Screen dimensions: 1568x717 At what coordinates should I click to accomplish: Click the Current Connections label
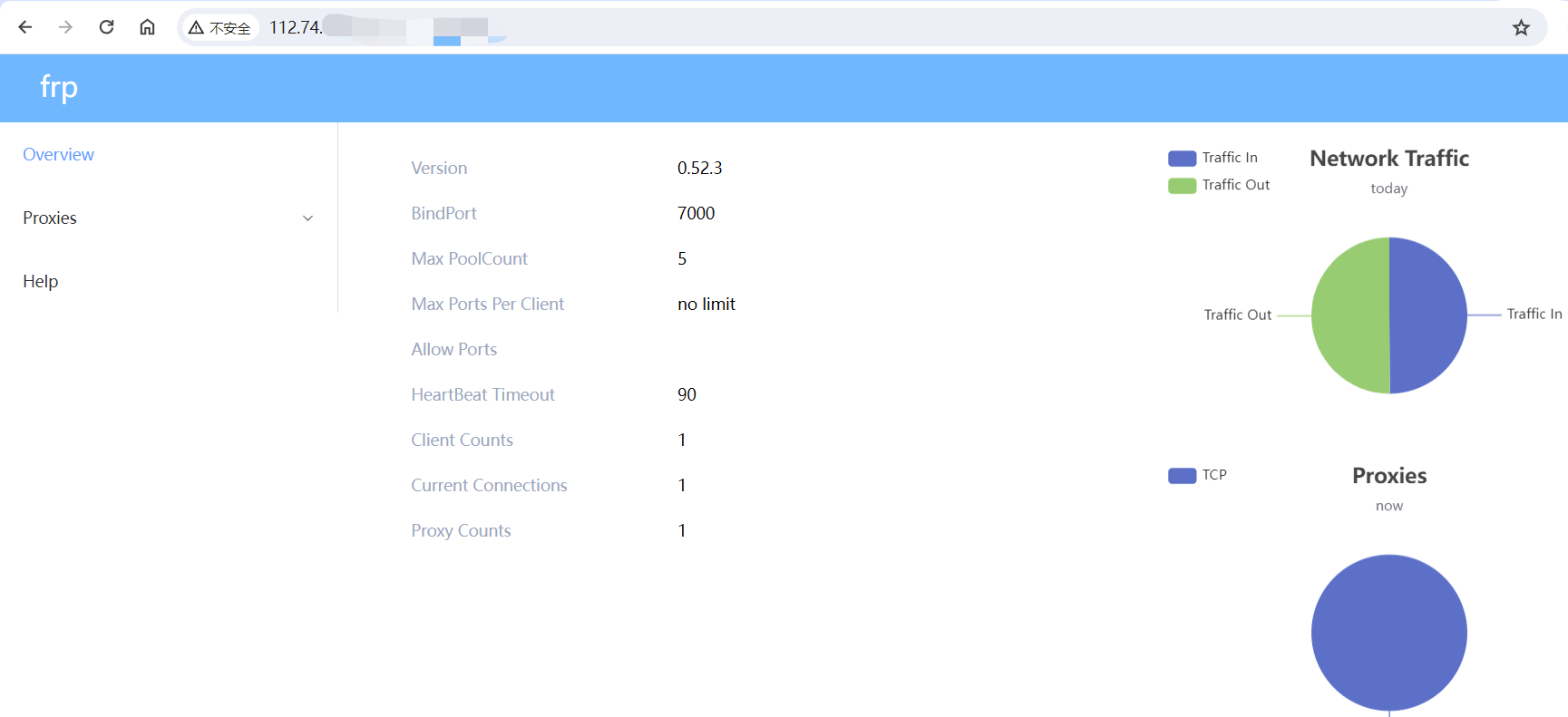click(x=489, y=485)
